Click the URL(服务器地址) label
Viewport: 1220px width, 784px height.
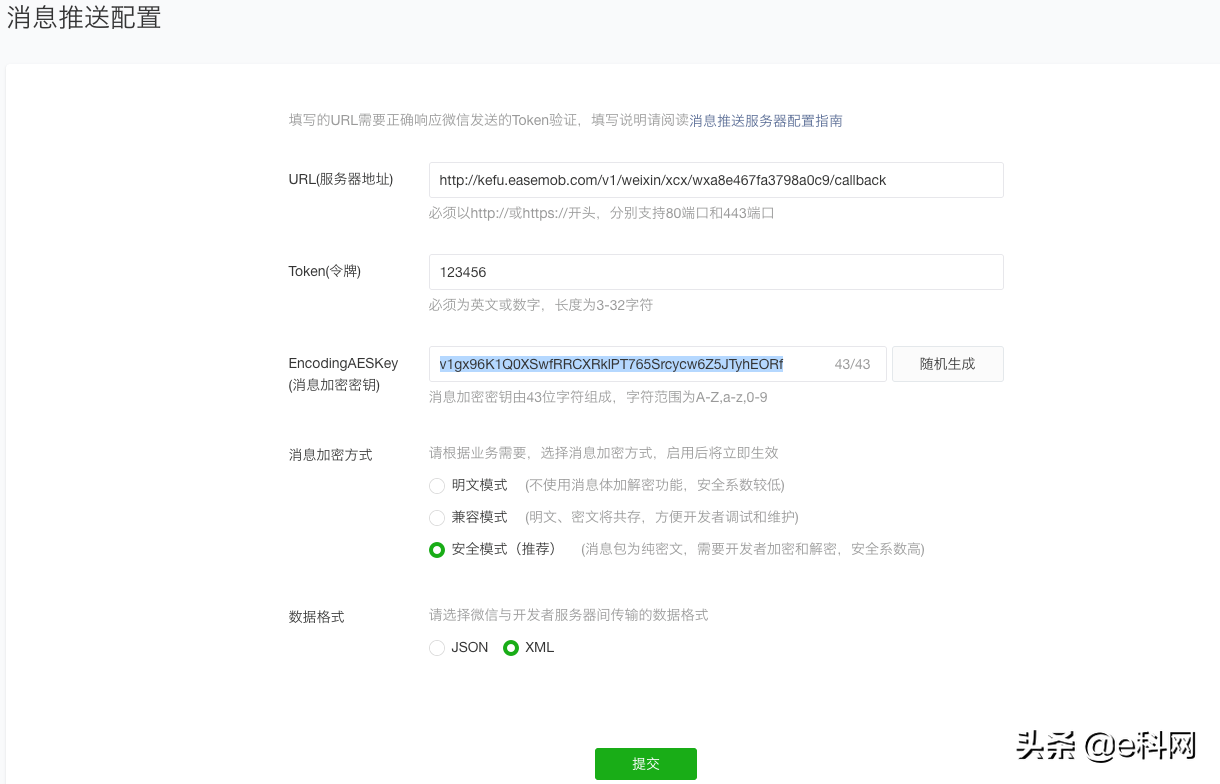pyautogui.click(x=341, y=179)
